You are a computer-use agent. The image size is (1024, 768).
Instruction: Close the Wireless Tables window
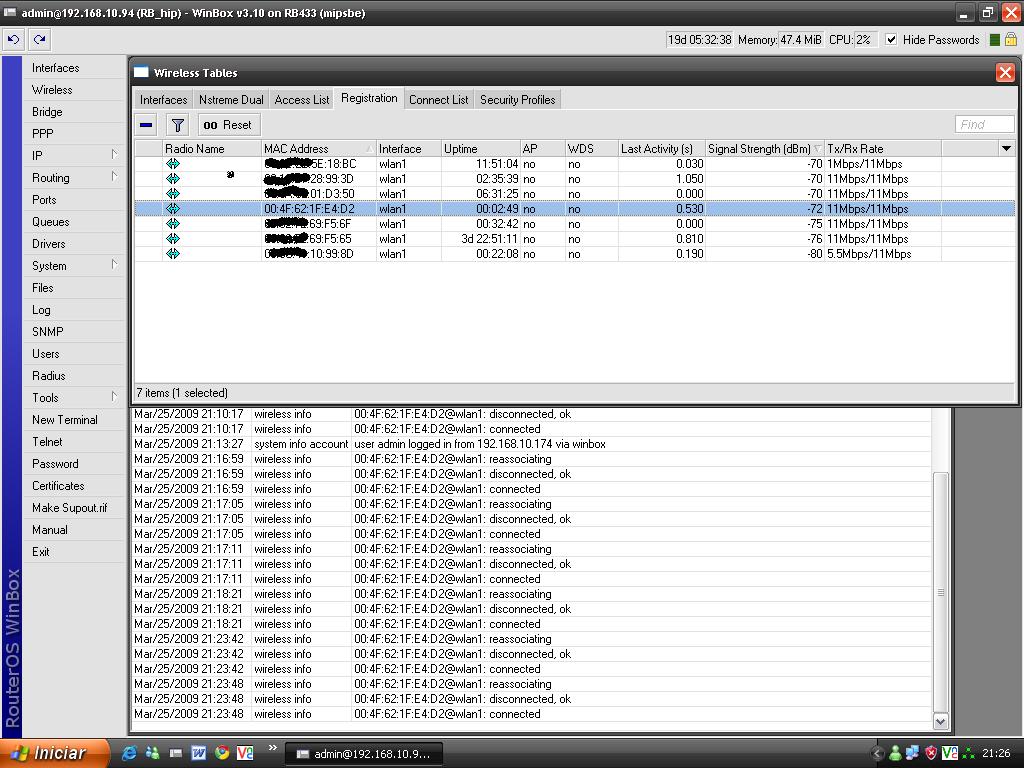pos(1005,72)
